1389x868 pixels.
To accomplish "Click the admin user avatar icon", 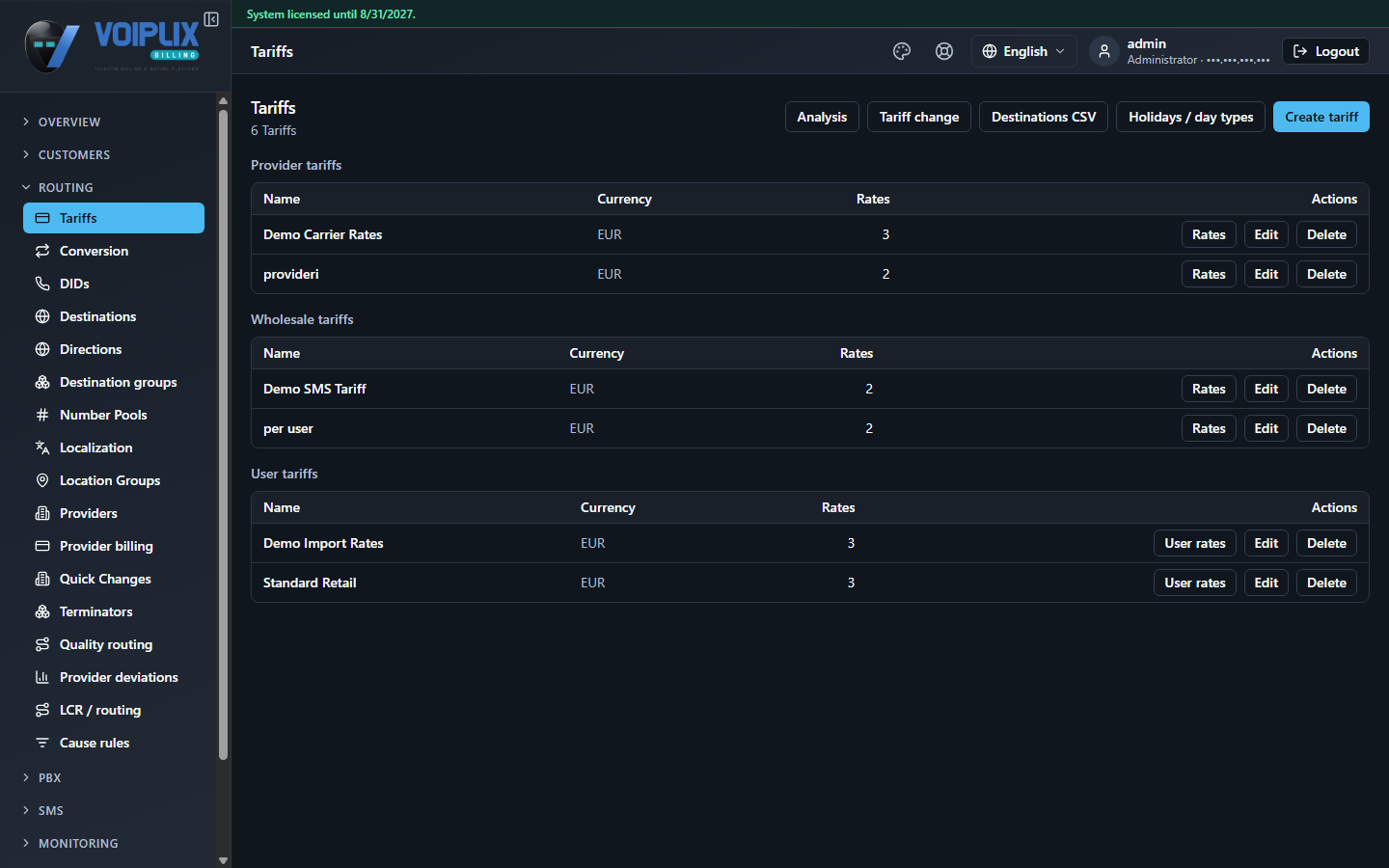I will pos(1104,51).
